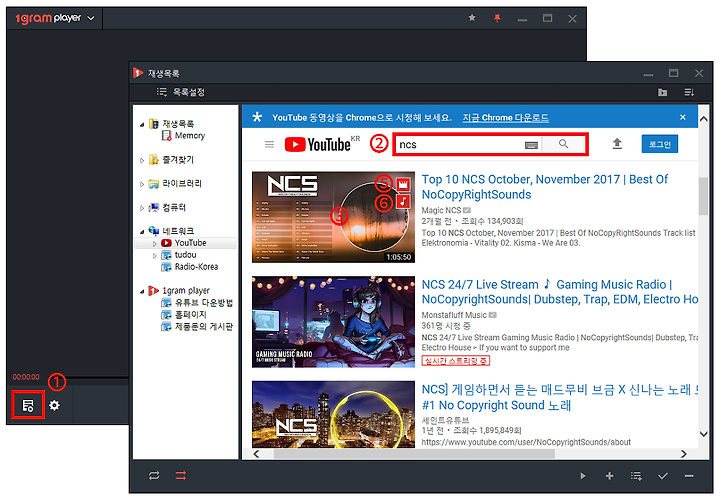
Task: Collapse the 1gram player tree node
Action: click(x=142, y=291)
